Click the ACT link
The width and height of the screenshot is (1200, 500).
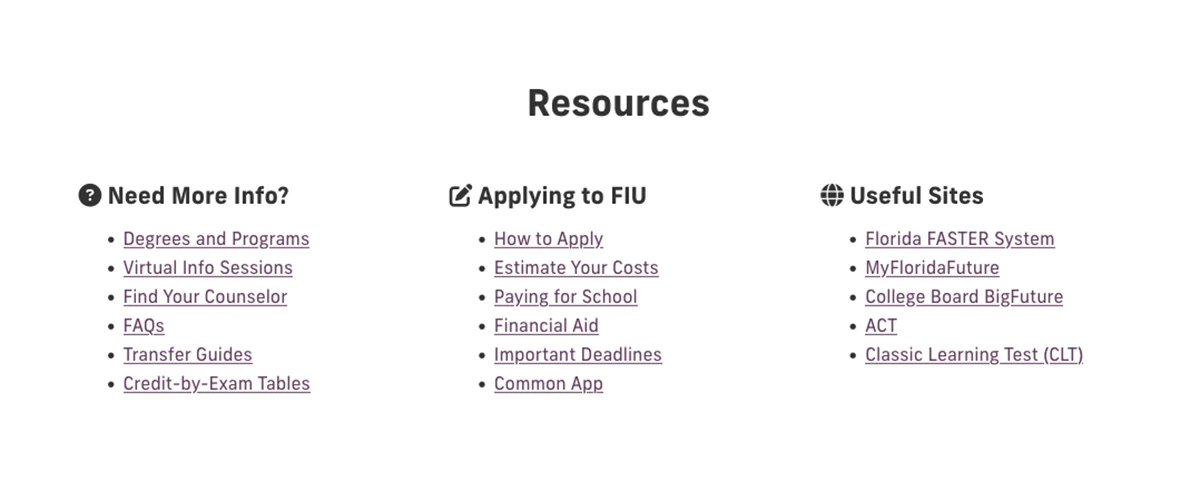pyautogui.click(x=881, y=326)
